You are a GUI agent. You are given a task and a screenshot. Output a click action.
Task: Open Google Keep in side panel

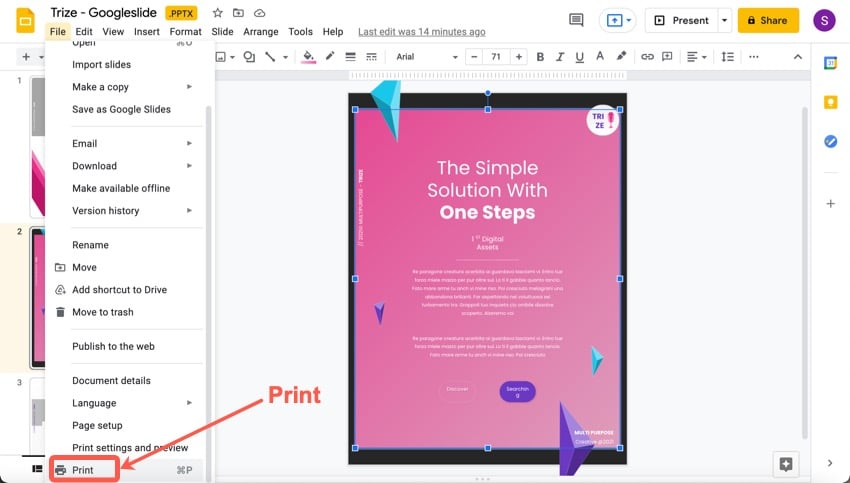(830, 102)
